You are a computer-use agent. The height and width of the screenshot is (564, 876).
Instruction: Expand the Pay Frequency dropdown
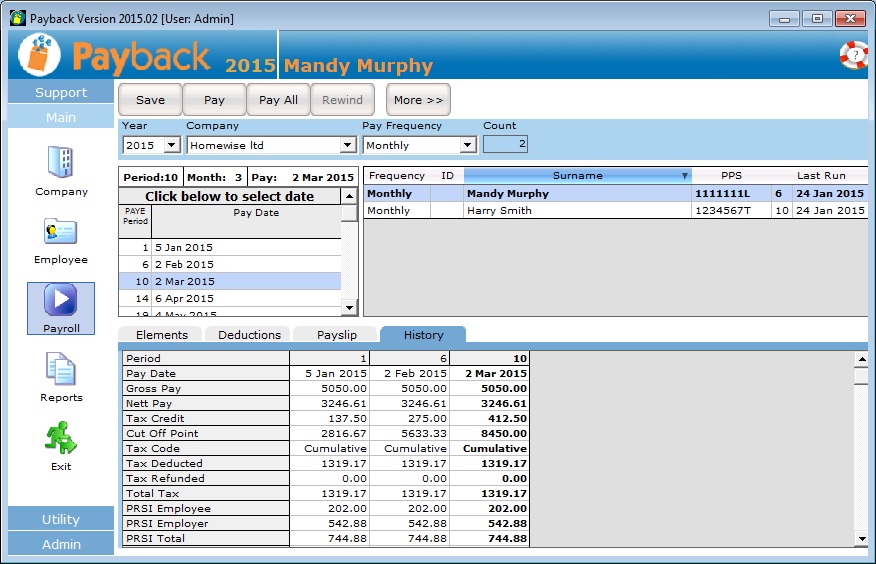[x=467, y=146]
